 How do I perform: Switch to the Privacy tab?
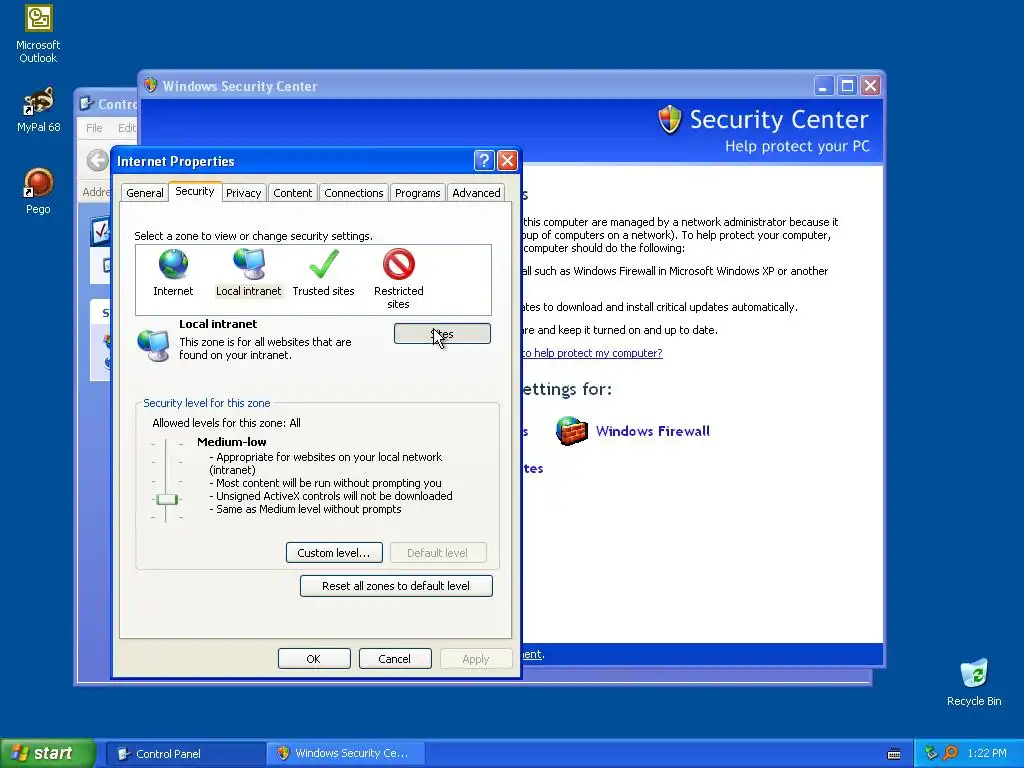(244, 193)
